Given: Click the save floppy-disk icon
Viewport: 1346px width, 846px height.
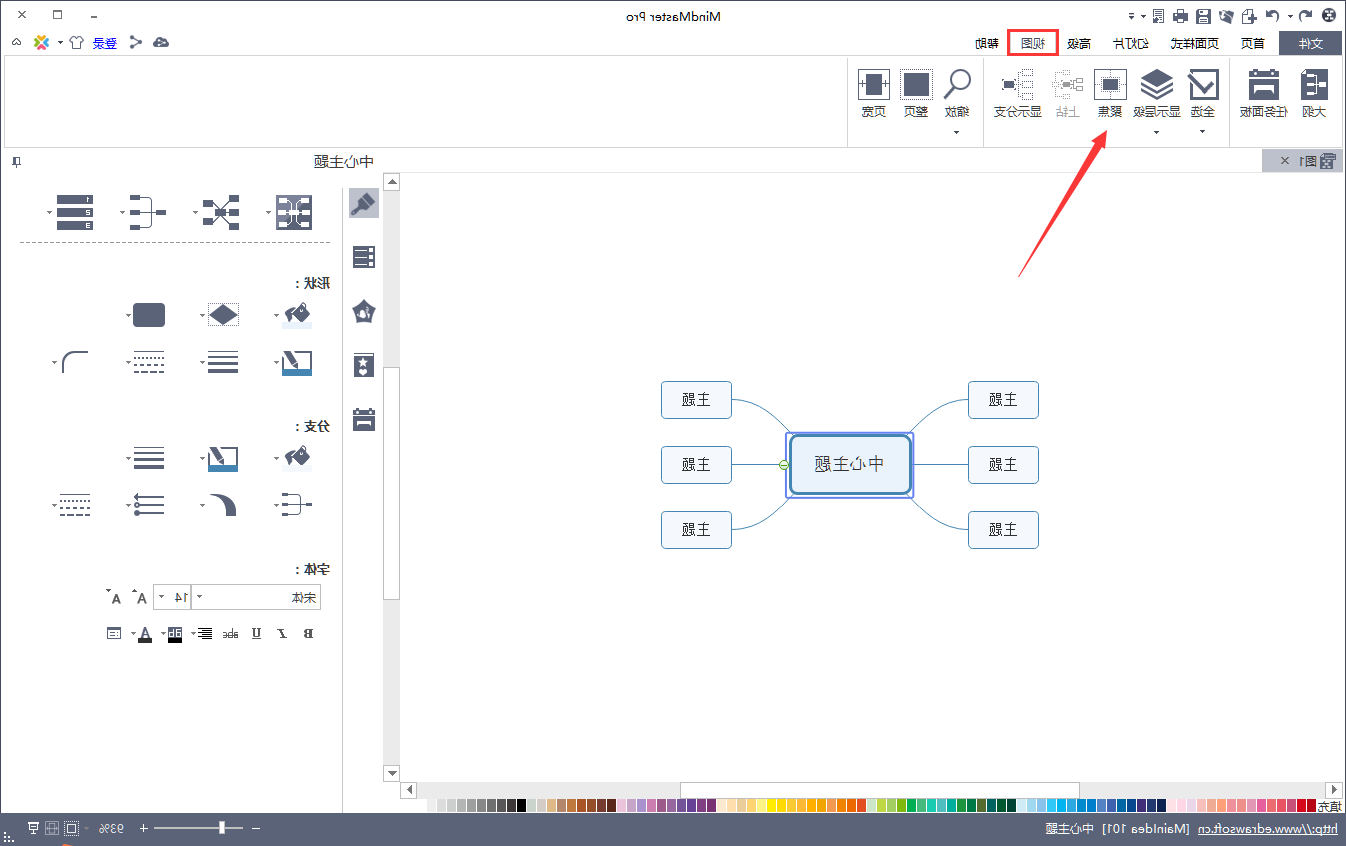Looking at the screenshot, I should click(x=1203, y=16).
